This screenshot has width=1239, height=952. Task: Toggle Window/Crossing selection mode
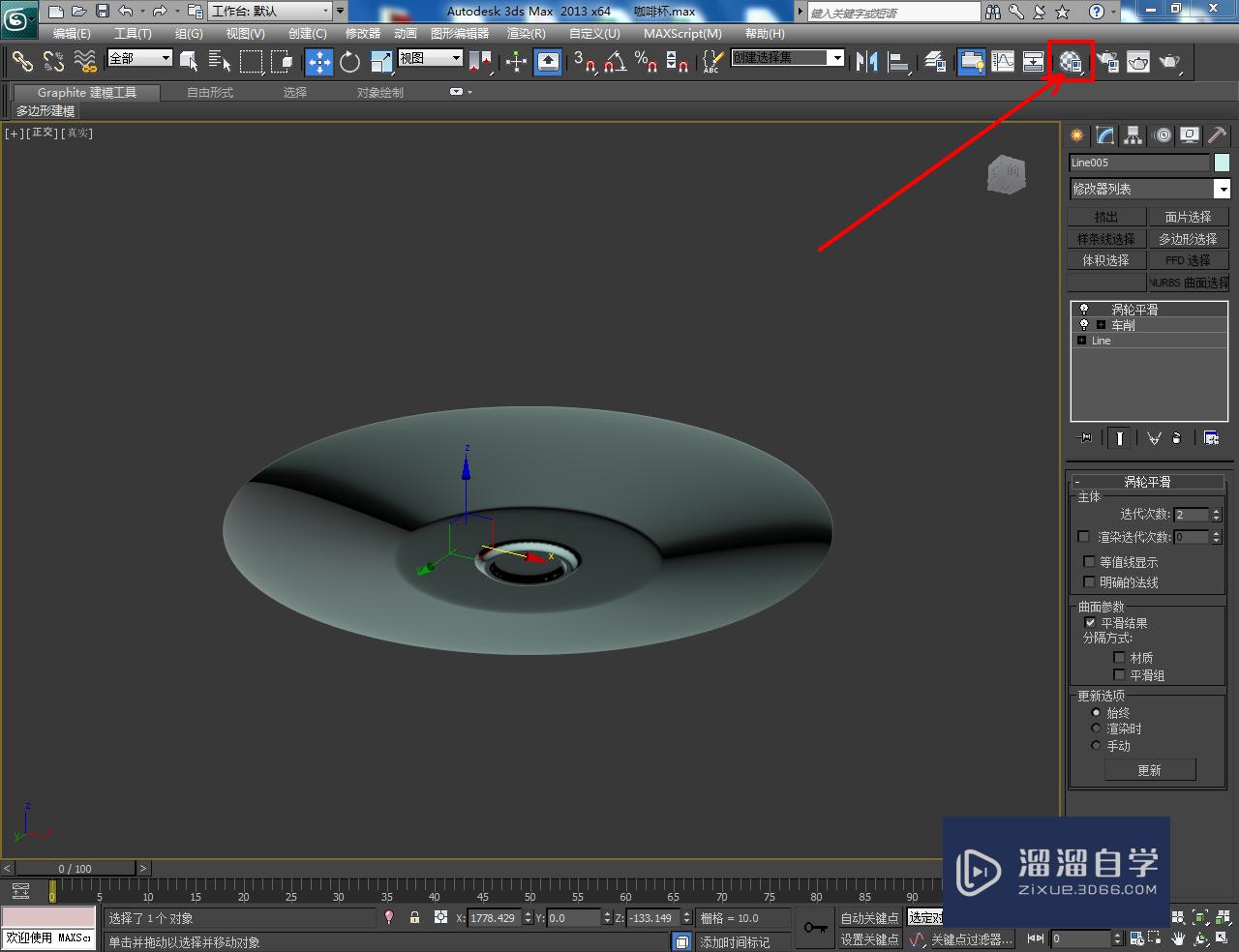click(x=282, y=61)
